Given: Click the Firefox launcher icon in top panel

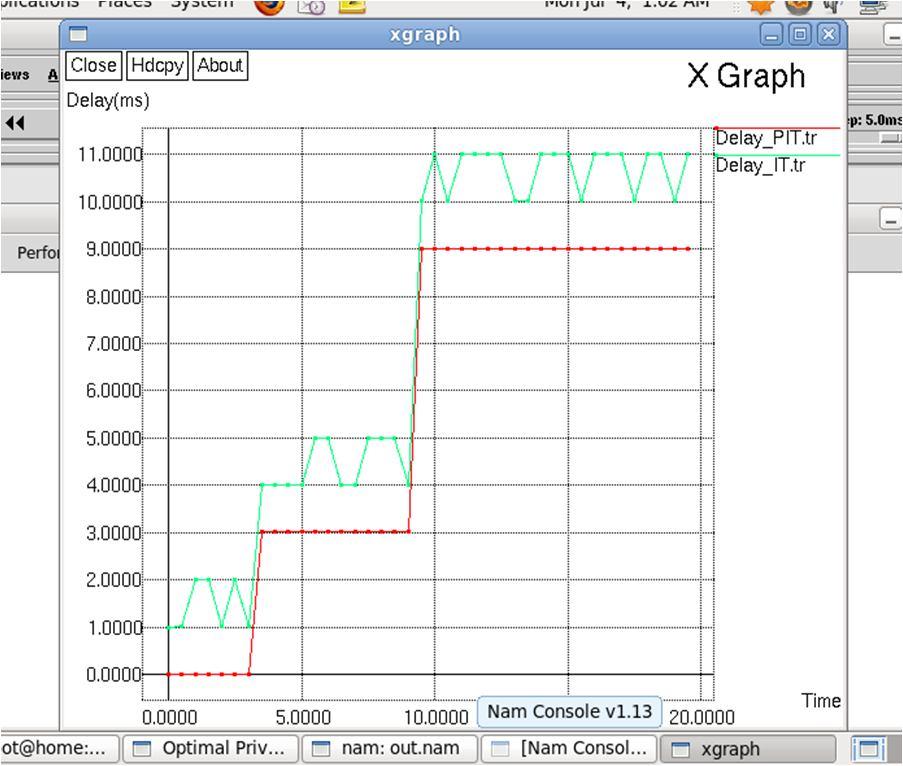Looking at the screenshot, I should point(270,6).
